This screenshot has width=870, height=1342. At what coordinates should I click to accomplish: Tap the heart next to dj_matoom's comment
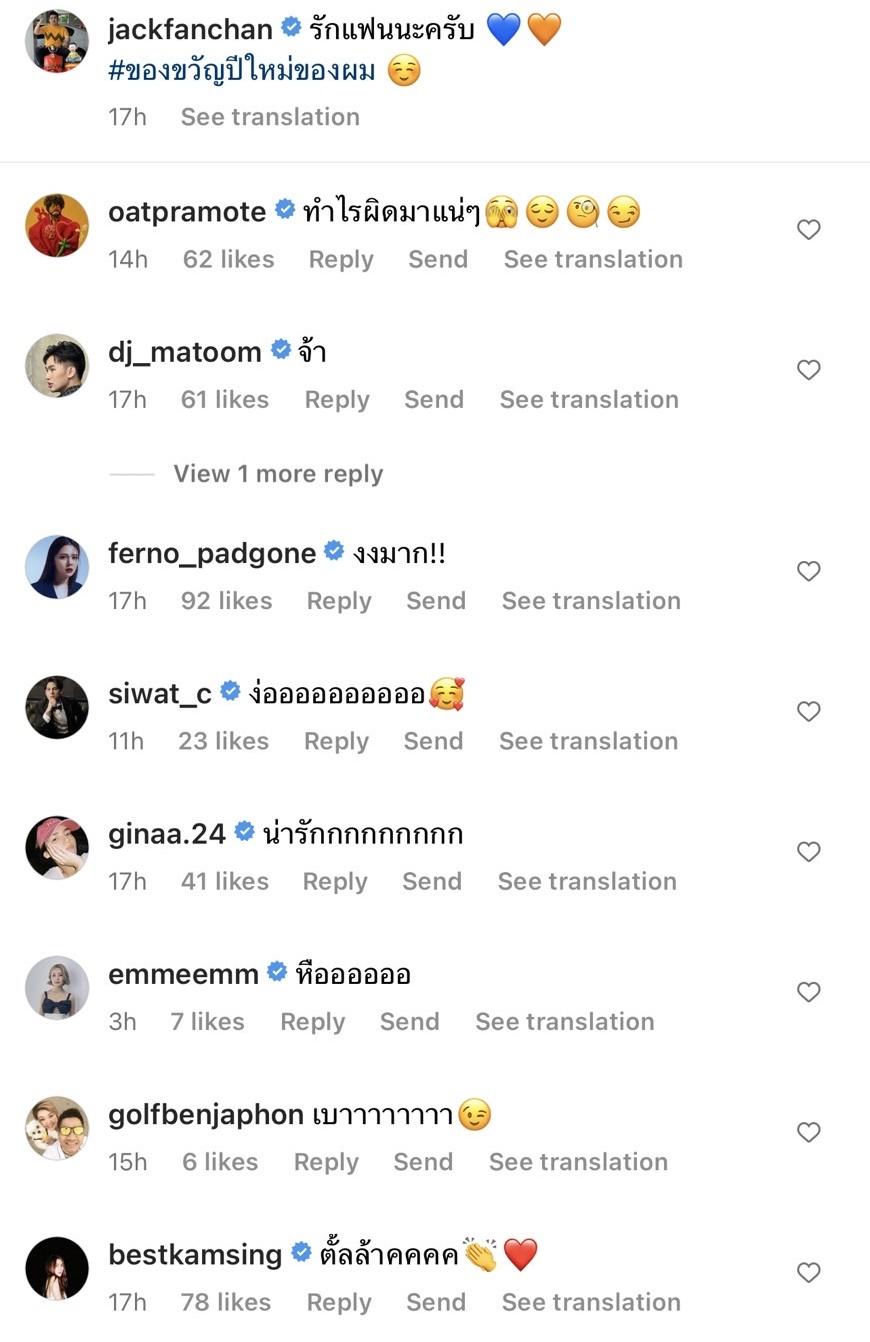point(808,370)
